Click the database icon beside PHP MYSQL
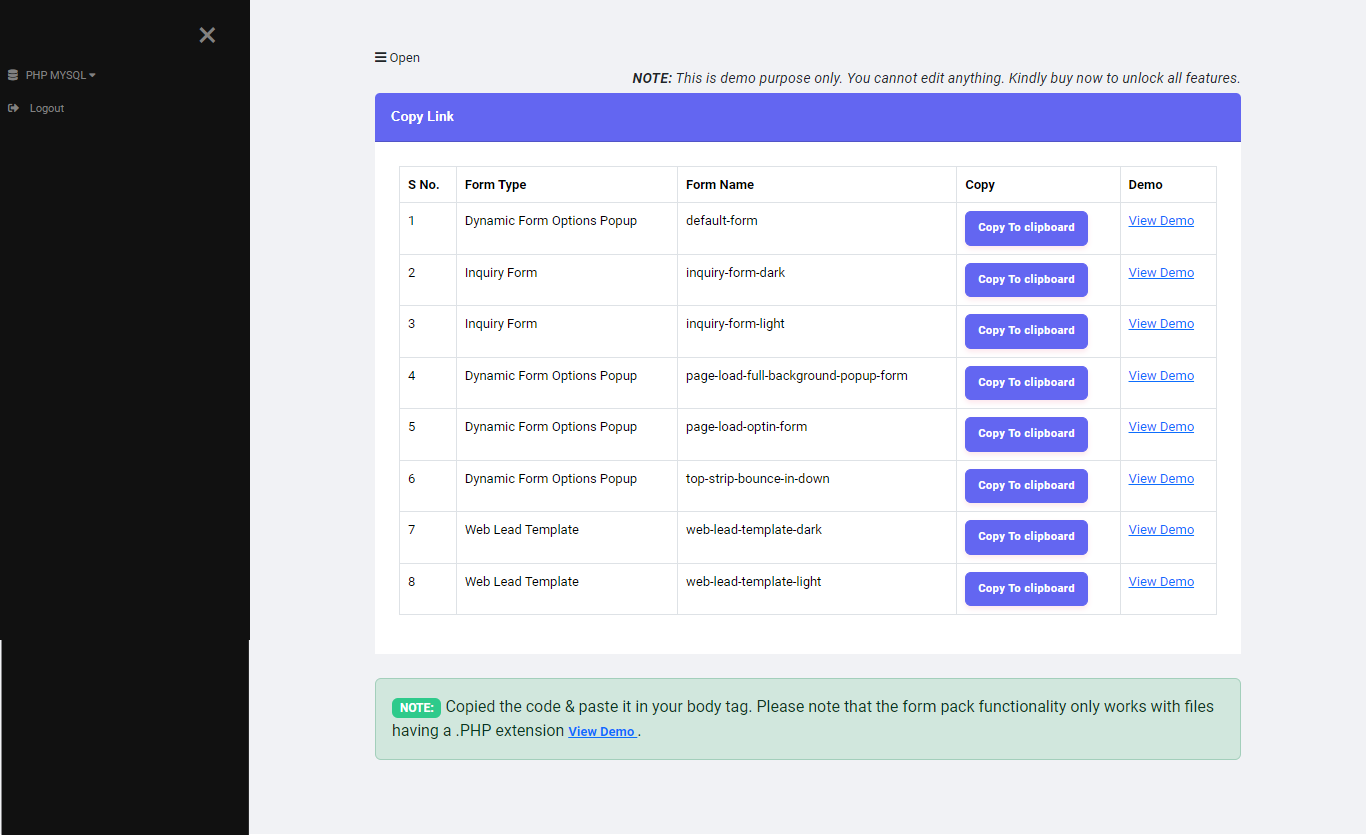Screen dimensions: 1366x835 (13, 75)
